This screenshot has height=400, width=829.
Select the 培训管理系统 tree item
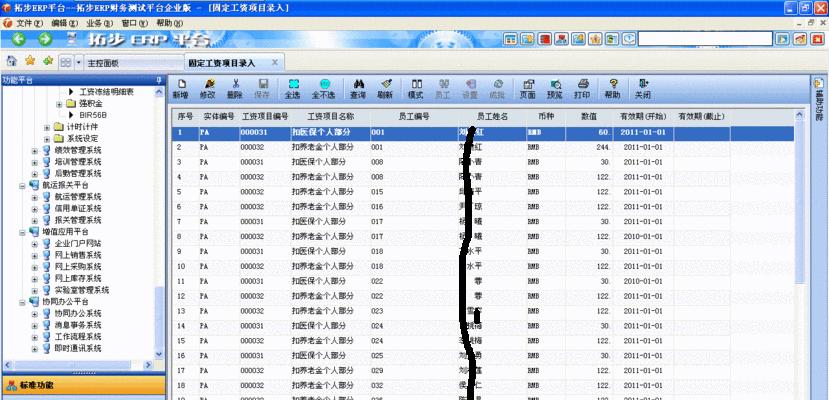coord(78,162)
